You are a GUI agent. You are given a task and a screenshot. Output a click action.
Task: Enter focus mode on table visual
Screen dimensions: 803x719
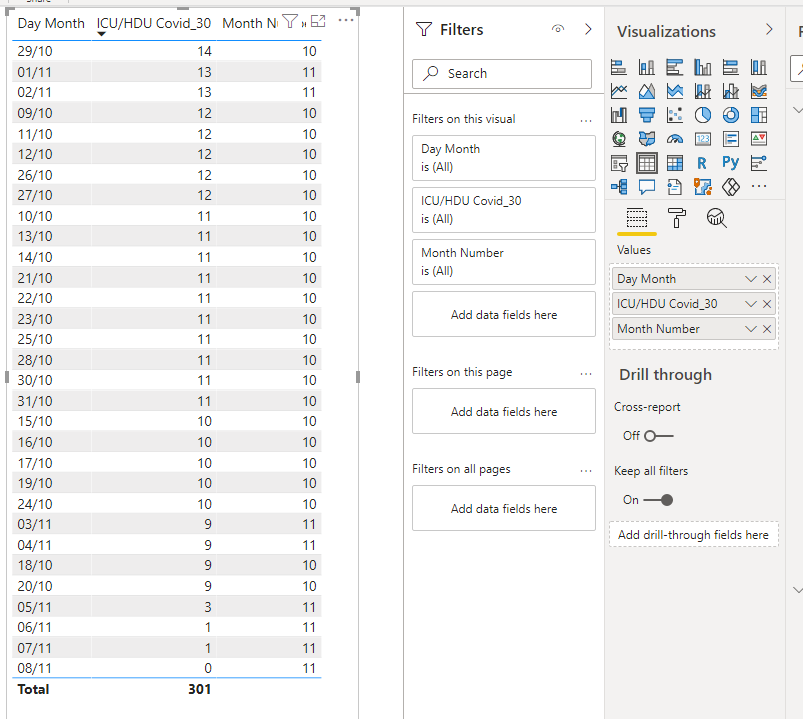point(318,21)
